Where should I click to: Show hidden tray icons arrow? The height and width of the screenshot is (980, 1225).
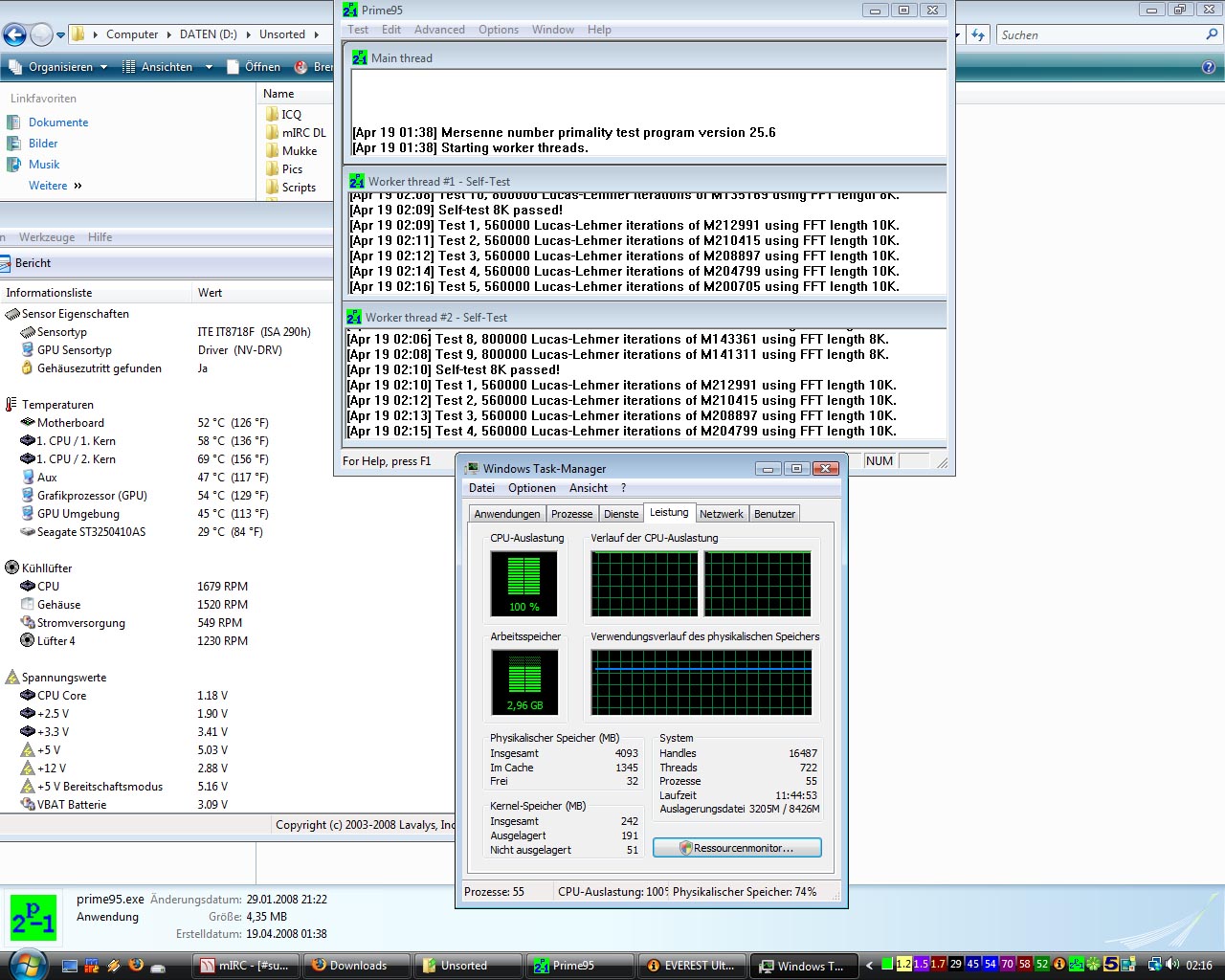coord(870,965)
